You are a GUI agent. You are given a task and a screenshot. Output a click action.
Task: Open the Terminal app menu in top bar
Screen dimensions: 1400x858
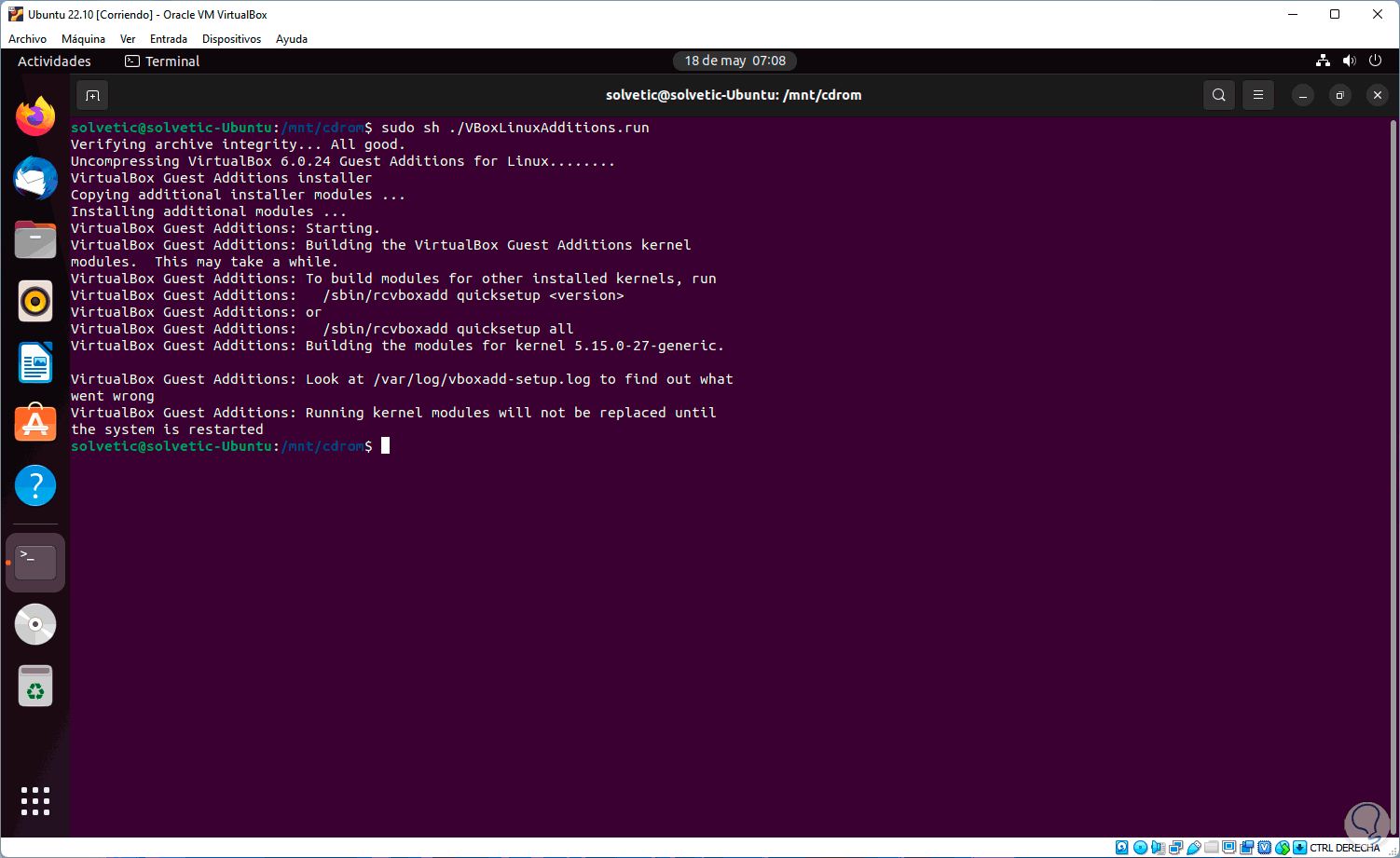[x=162, y=61]
